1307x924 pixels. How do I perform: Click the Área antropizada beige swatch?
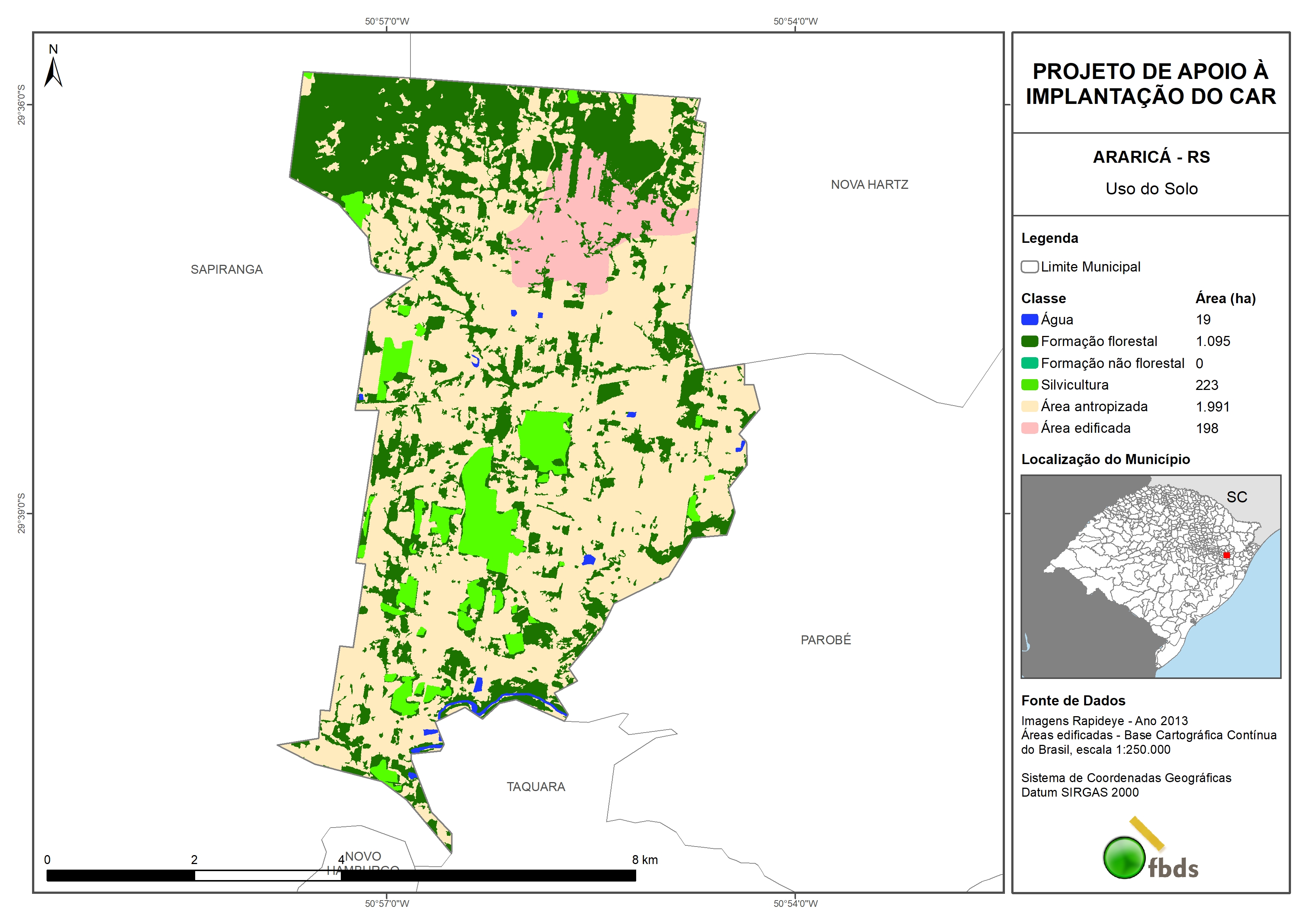pos(1029,406)
